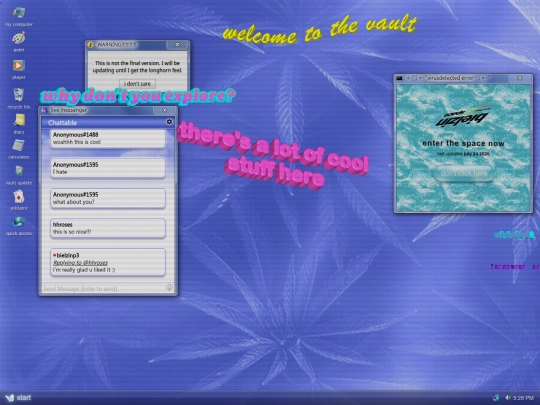
Task: Click the volume icon in system tray
Action: [x=508, y=397]
